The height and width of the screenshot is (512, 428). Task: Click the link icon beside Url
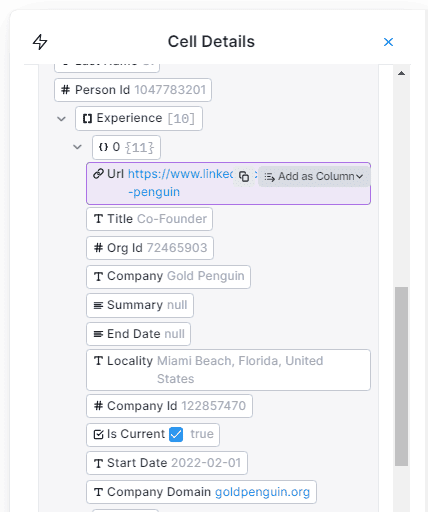coord(98,174)
